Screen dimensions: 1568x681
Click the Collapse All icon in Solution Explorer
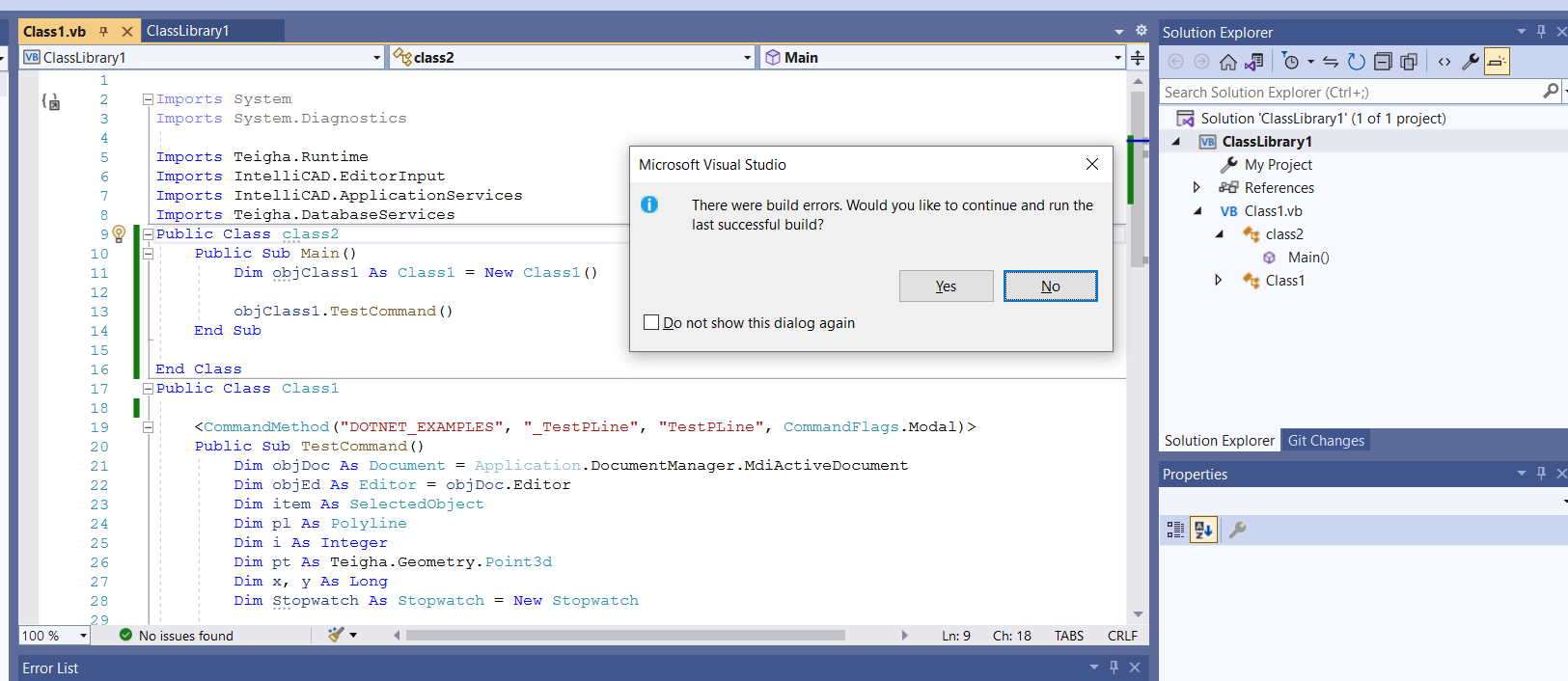click(x=1383, y=62)
